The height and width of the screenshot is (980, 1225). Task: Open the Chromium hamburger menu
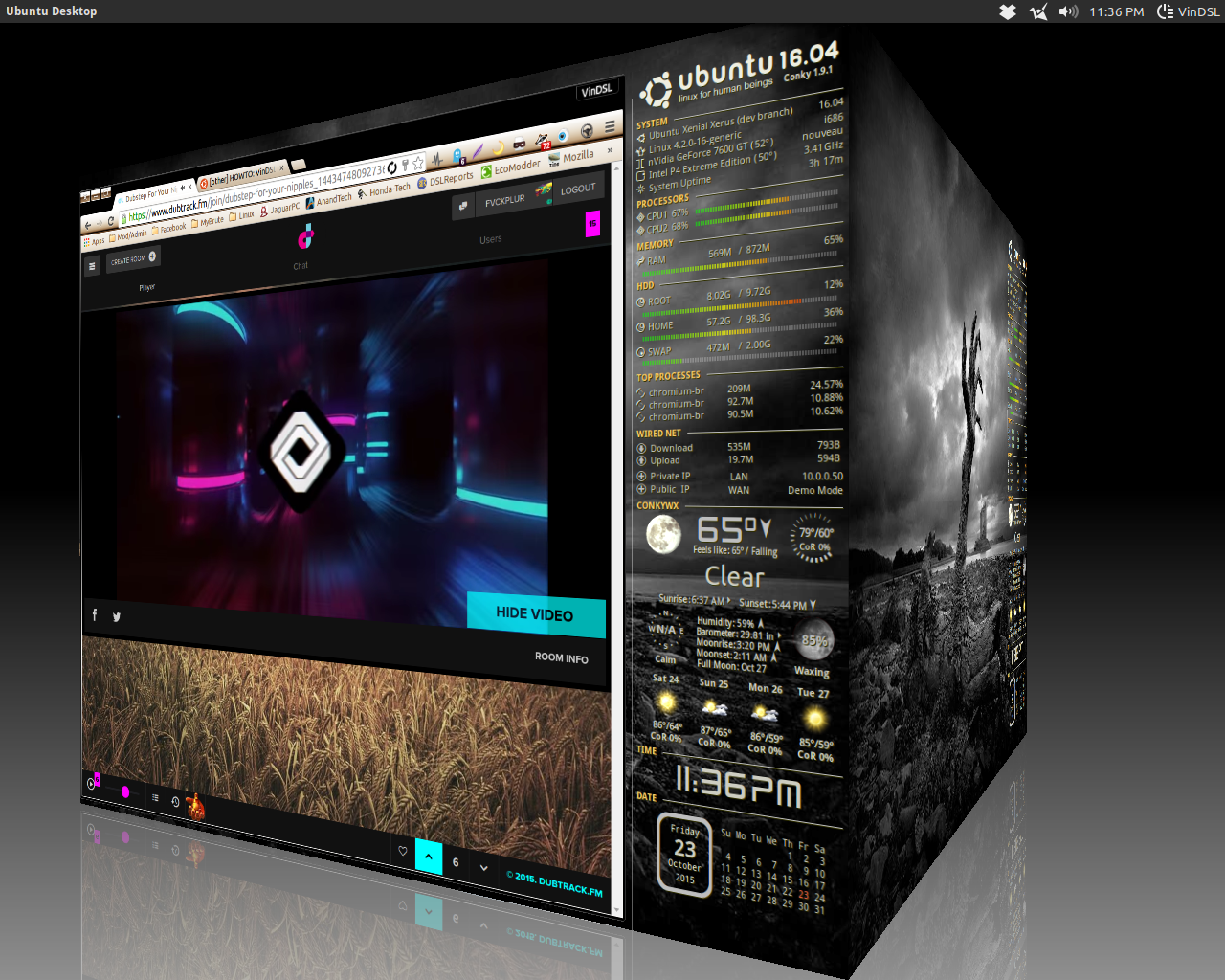610,126
